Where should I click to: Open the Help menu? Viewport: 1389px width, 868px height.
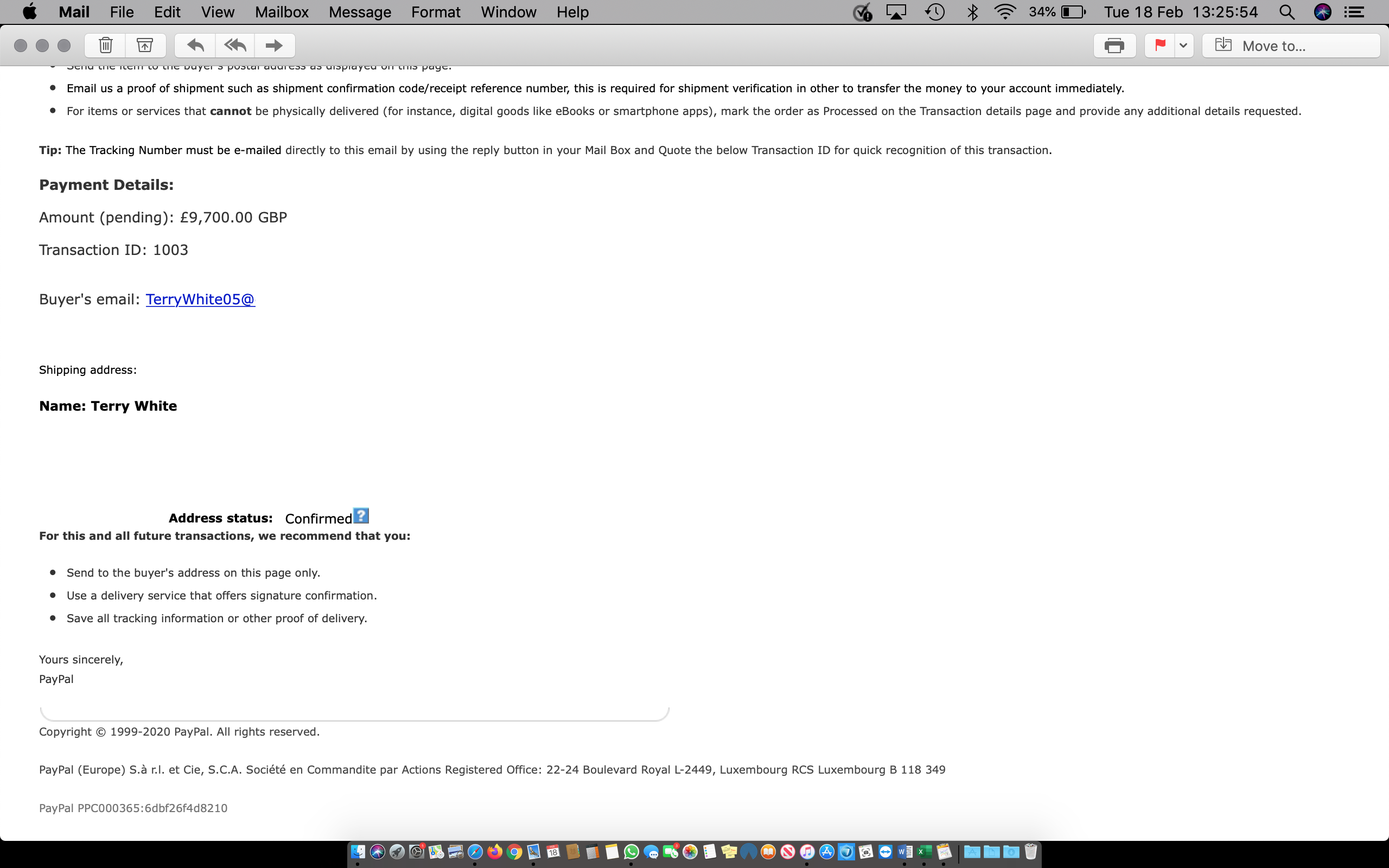(572, 12)
